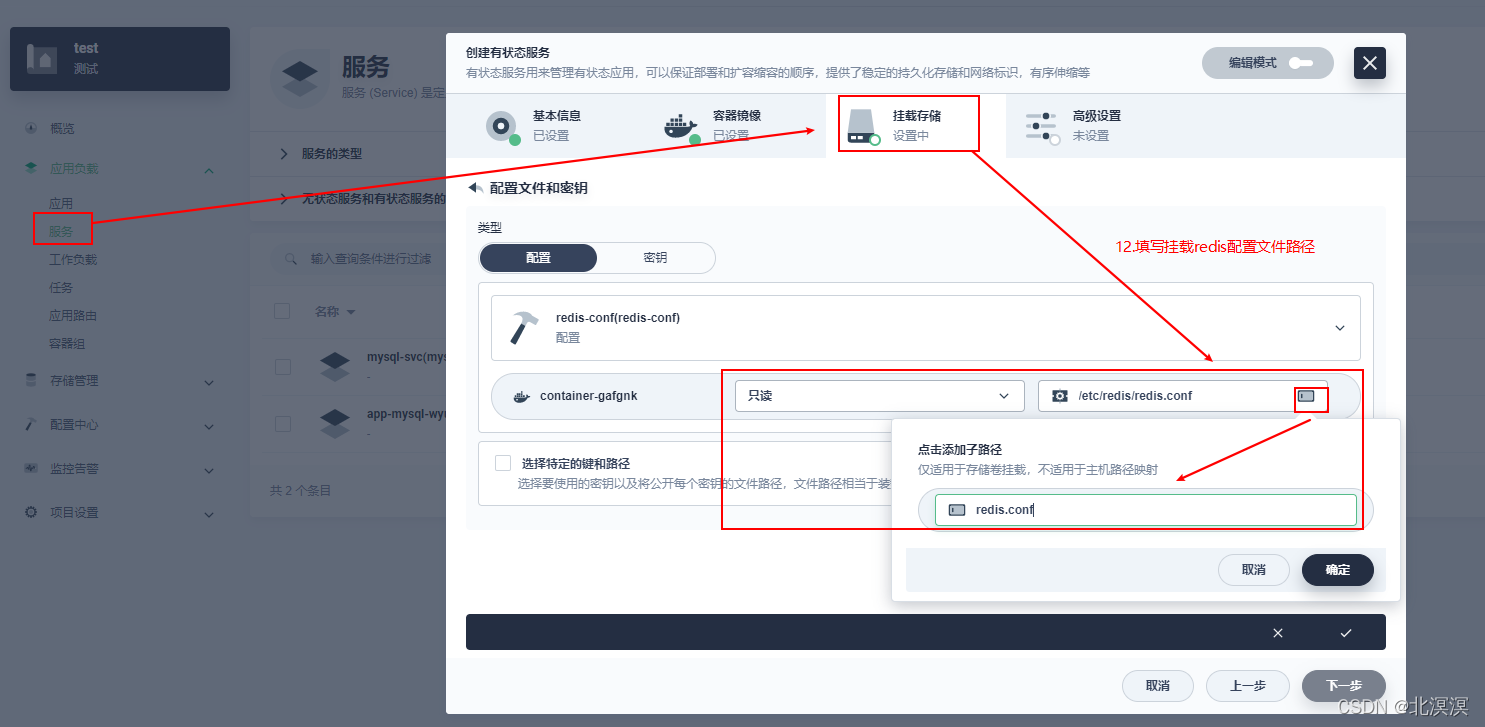The width and height of the screenshot is (1485, 727).
Task: Expand the redis-conf config dropdown chevron
Action: (x=1340, y=327)
